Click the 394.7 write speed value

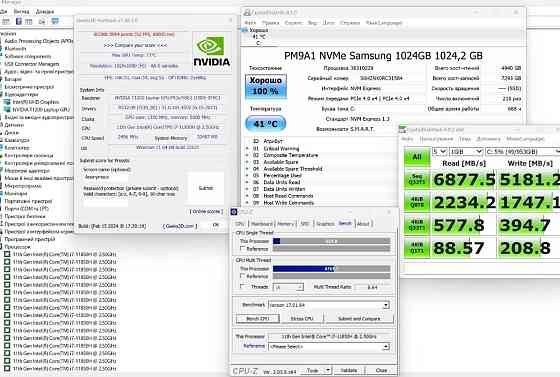(525, 225)
